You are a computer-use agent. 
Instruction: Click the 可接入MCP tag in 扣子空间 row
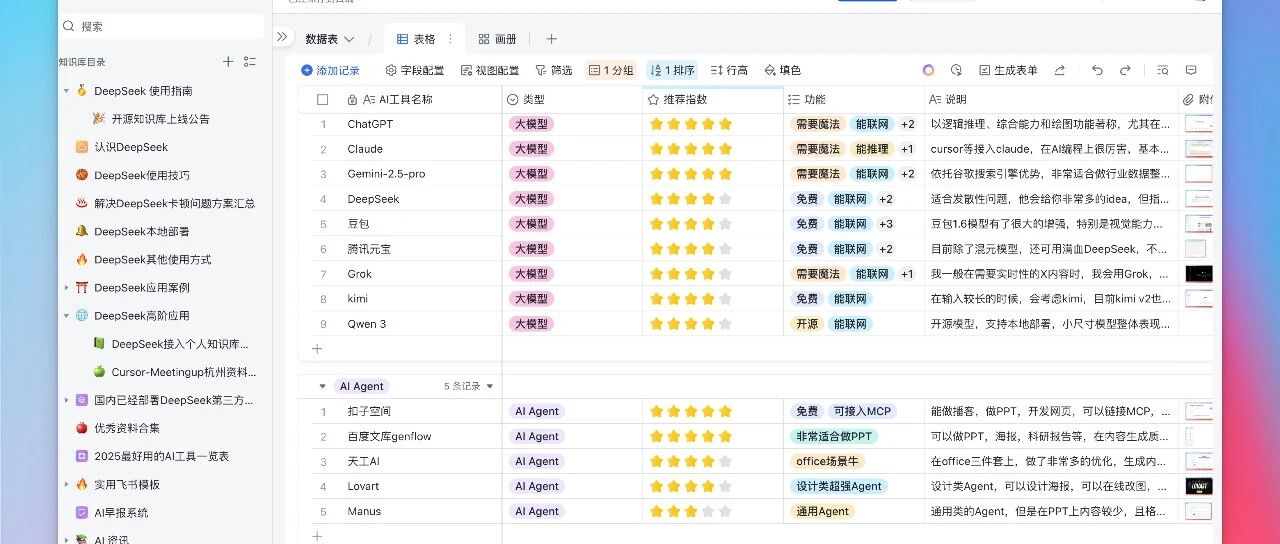pos(861,411)
